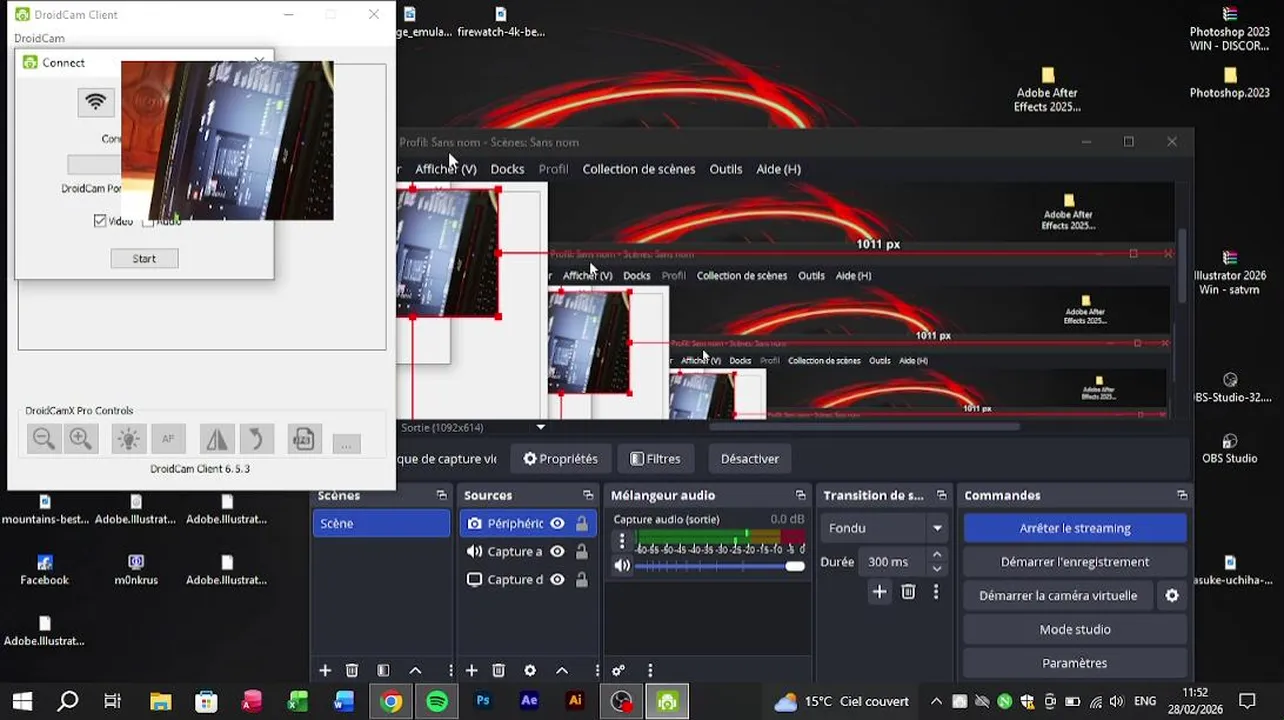The image size is (1284, 720).
Task: Pop out the Transition de scène dock
Action: coord(941,496)
